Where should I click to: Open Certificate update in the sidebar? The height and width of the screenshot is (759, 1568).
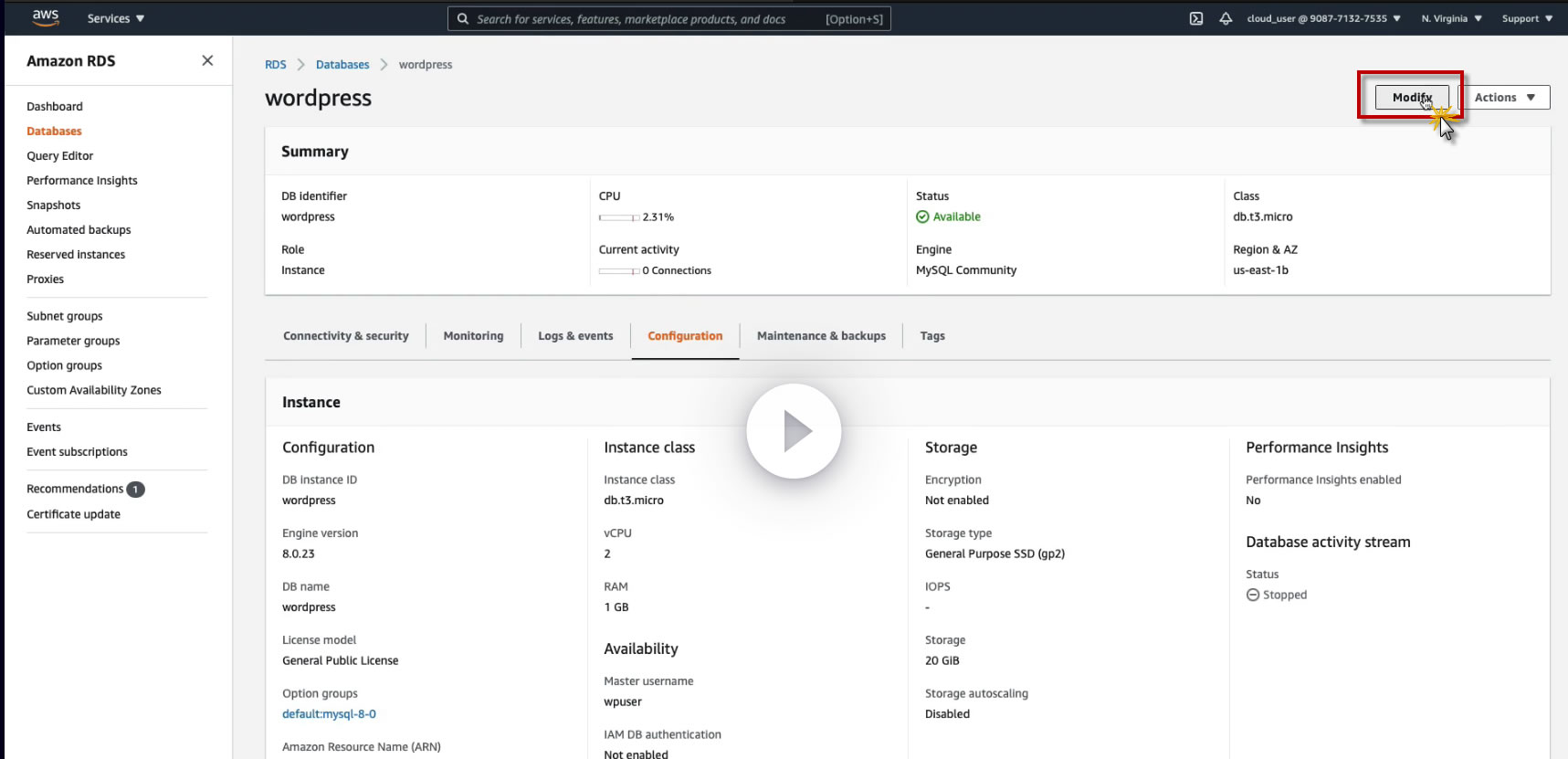pyautogui.click(x=73, y=514)
